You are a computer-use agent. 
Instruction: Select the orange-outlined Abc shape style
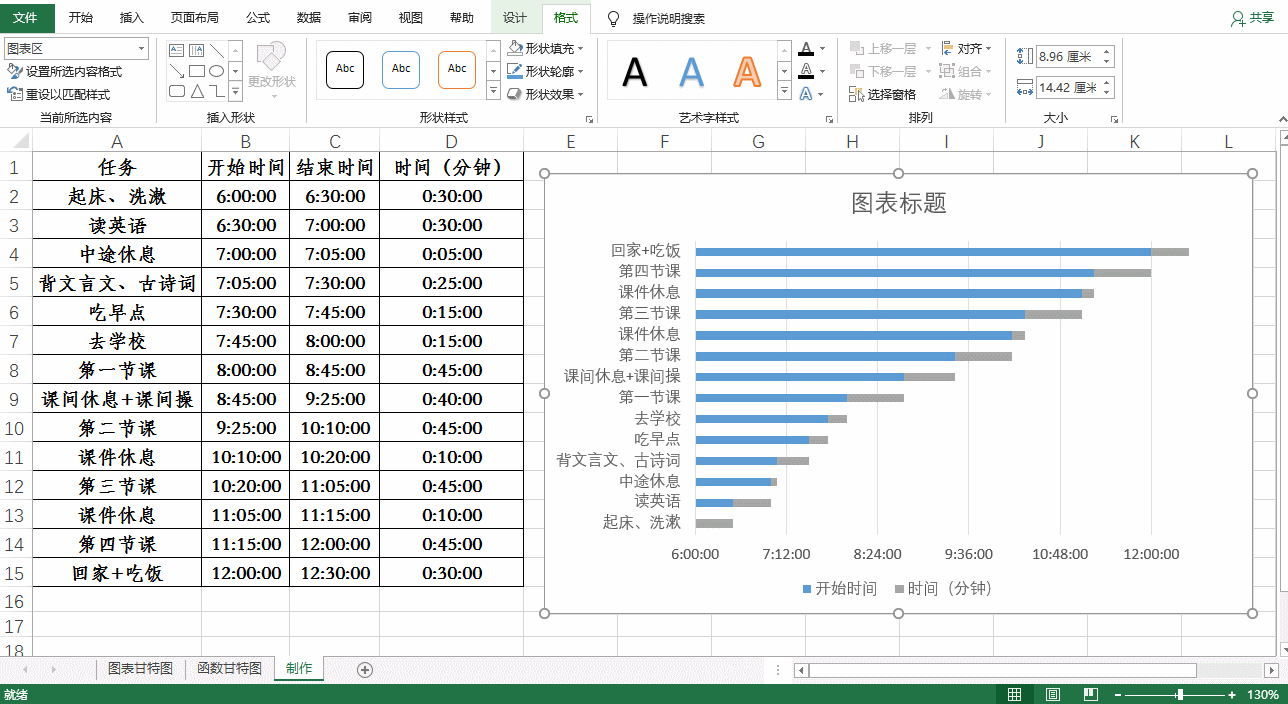click(457, 69)
